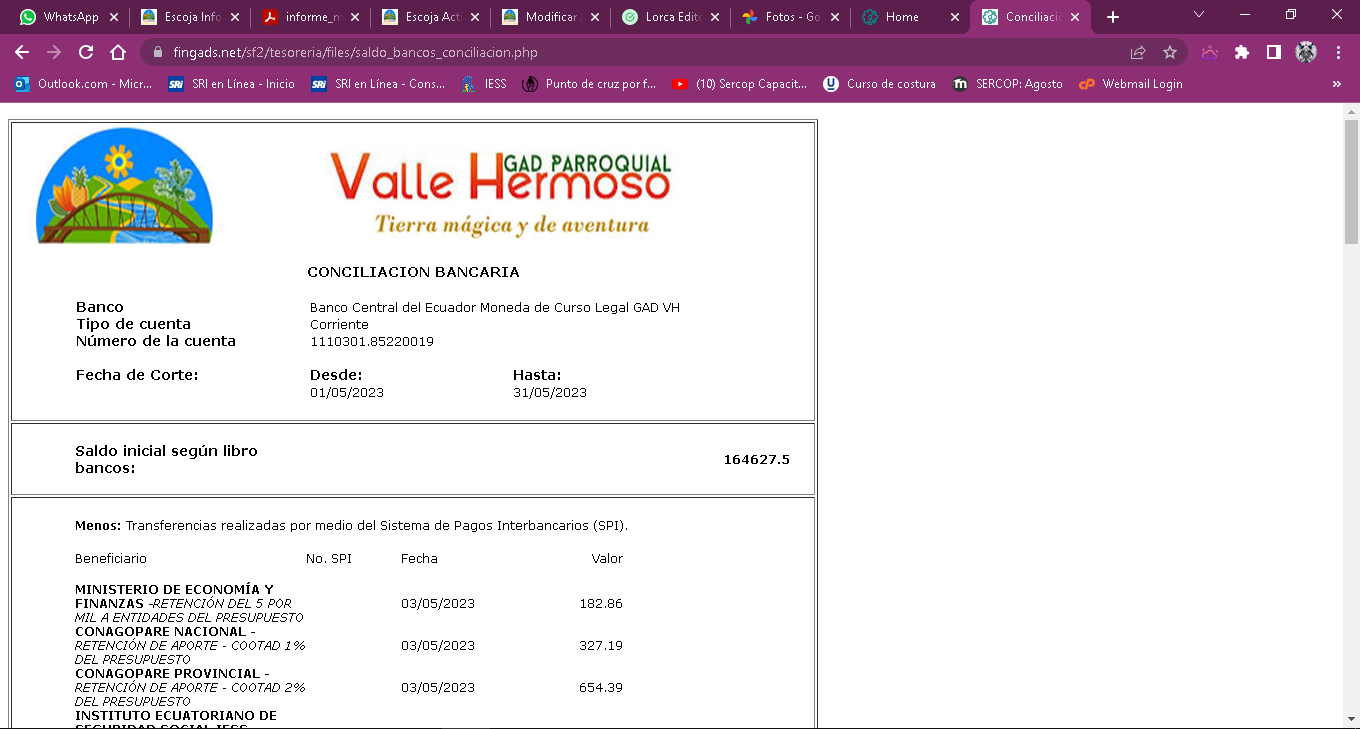Open Outlook.com bookmark
This screenshot has height=729, width=1360.
point(83,84)
